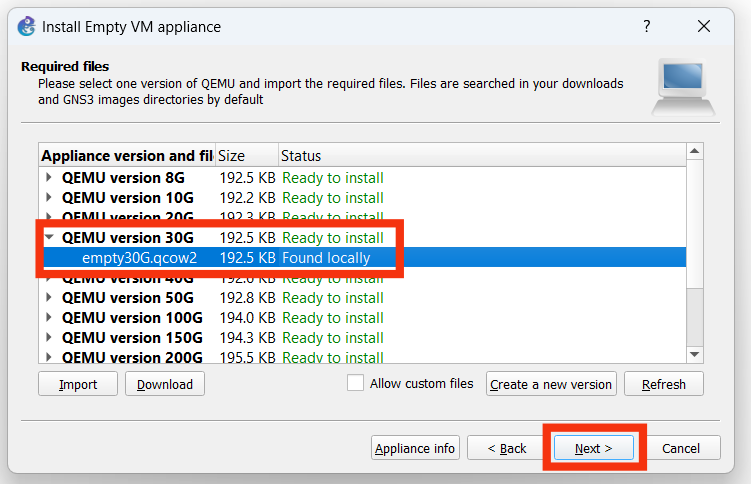The width and height of the screenshot is (751, 484).
Task: Click the GNS3 icon in title bar
Action: pos(26,27)
